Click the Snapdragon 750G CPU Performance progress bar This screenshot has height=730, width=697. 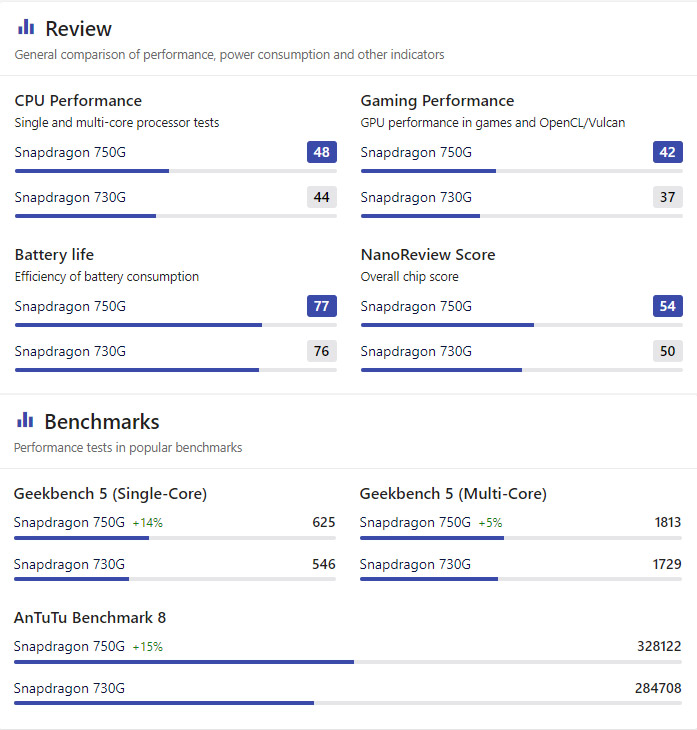[176, 171]
